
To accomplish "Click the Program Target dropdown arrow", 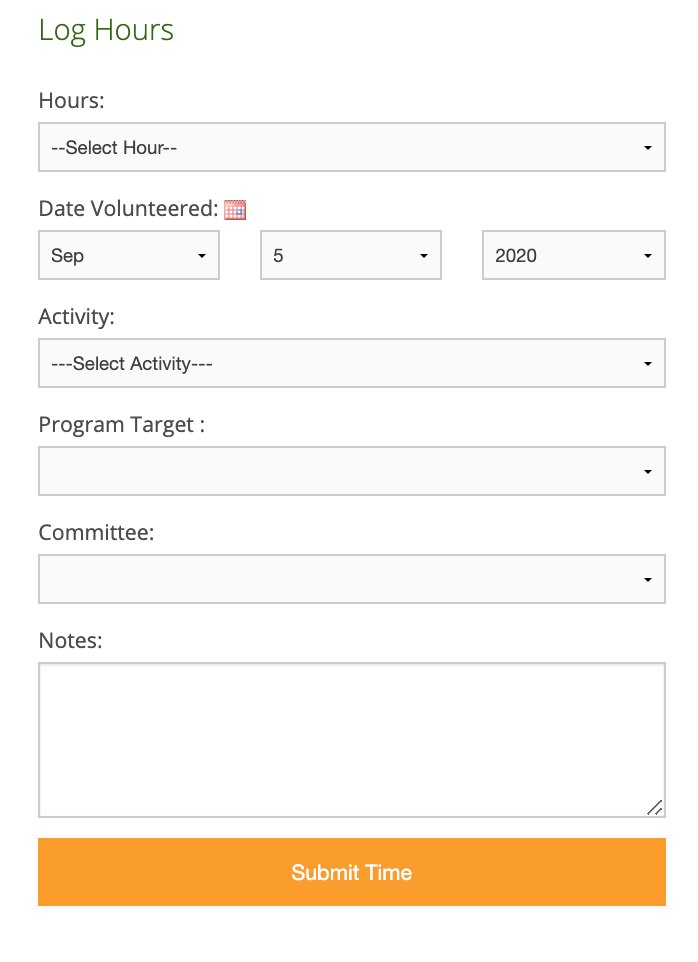I will coord(648,472).
